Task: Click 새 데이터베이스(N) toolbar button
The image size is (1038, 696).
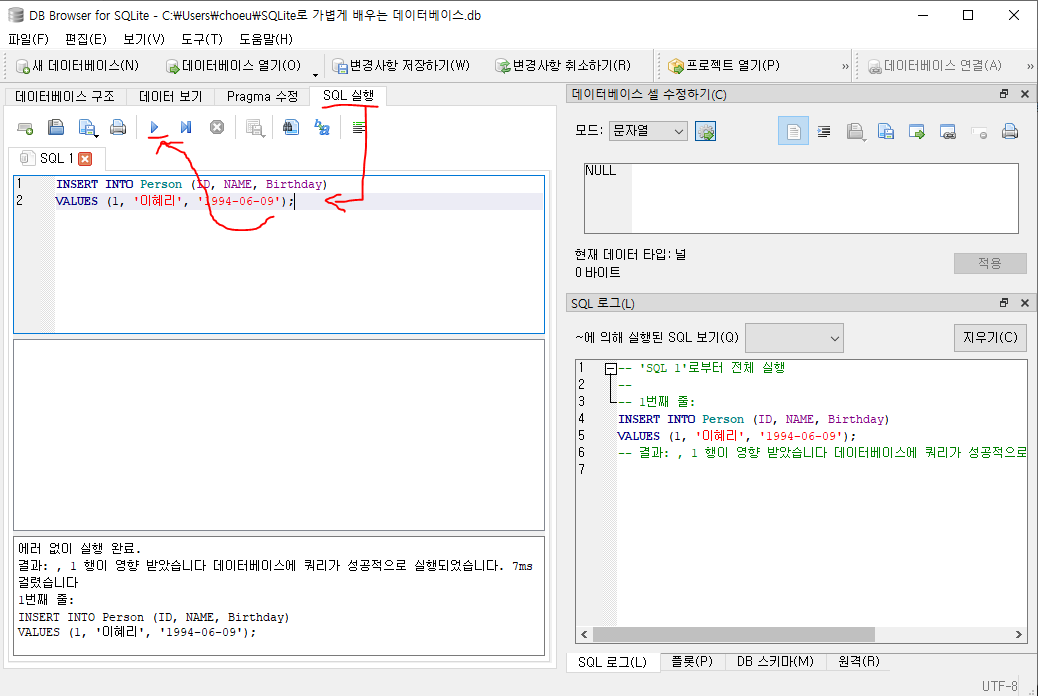Action: click(77, 66)
